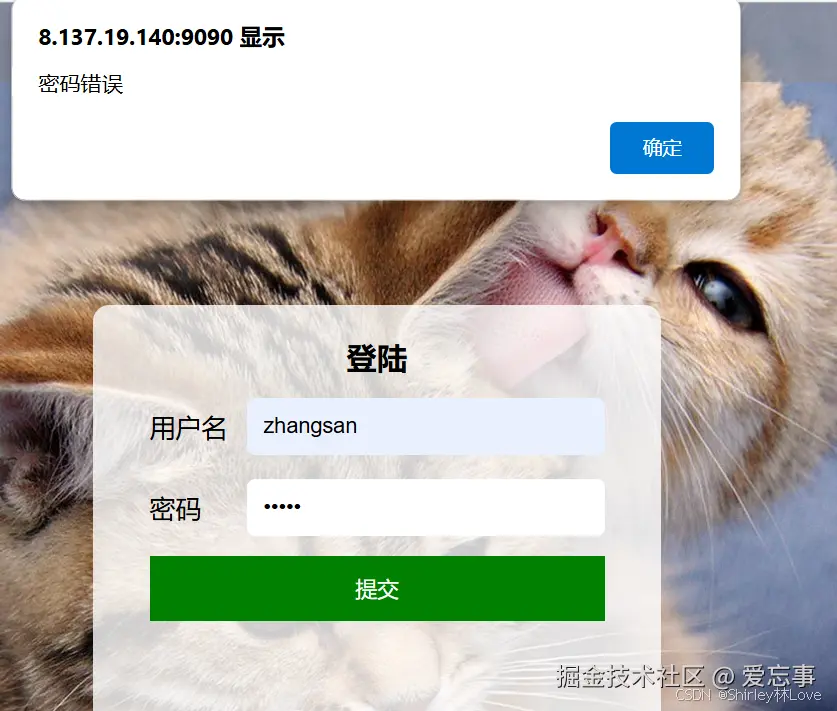The width and height of the screenshot is (837, 711).
Task: Click the 显示 word in alert header
Action: pyautogui.click(x=262, y=37)
